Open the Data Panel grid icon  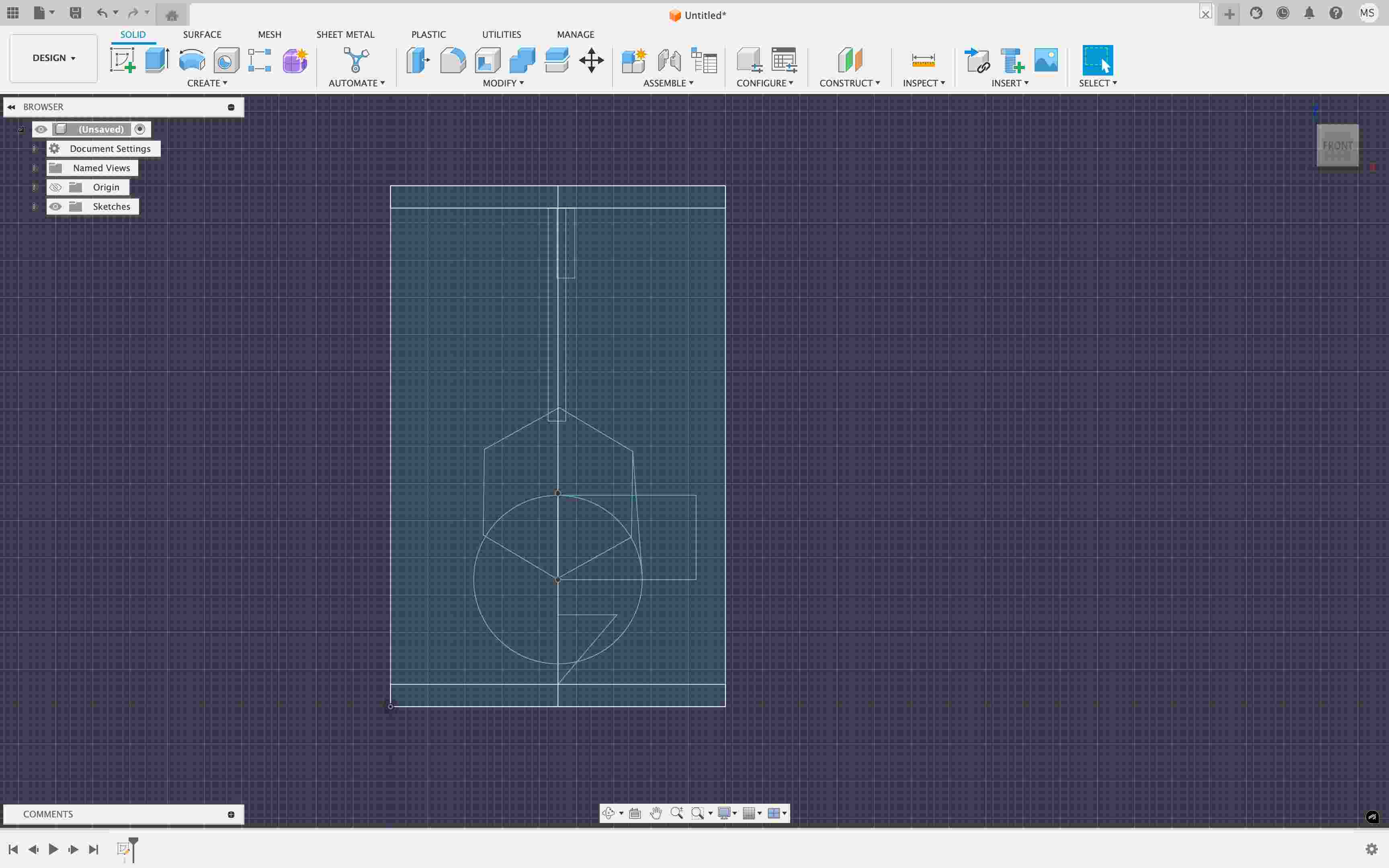(x=12, y=12)
